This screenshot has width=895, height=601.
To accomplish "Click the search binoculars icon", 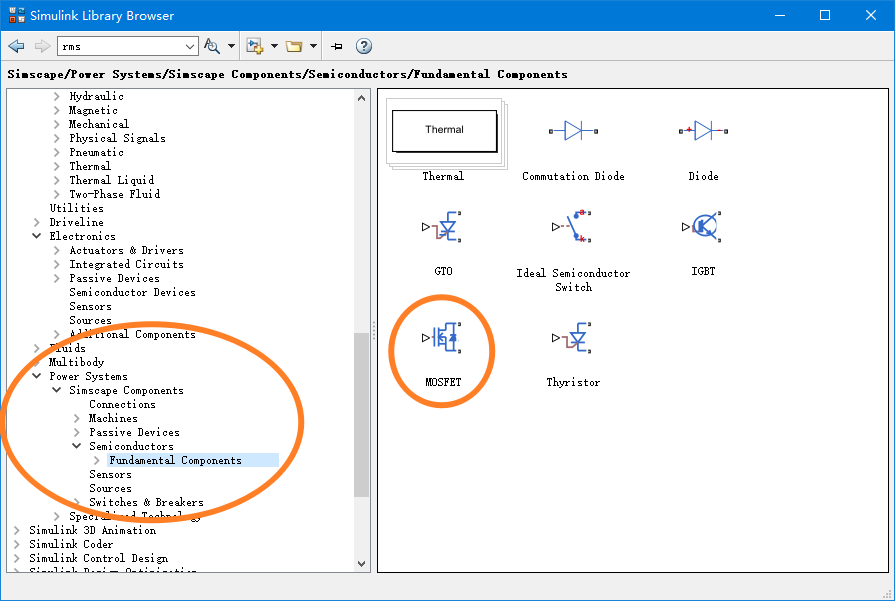I will tap(212, 46).
